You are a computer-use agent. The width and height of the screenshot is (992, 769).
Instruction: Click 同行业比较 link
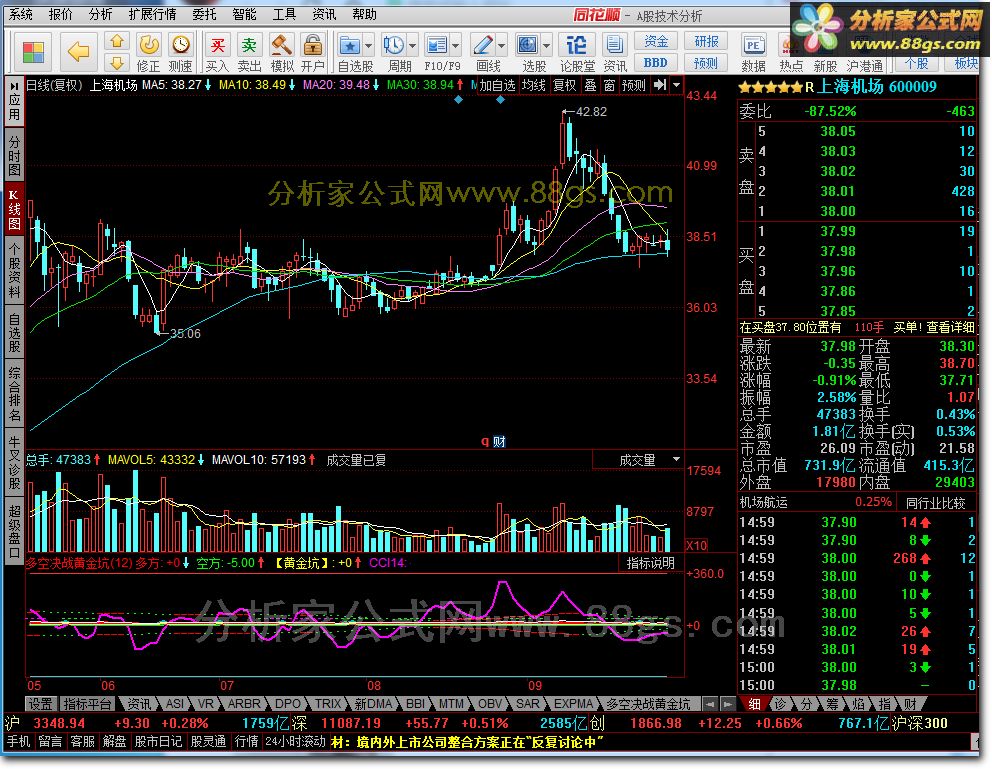click(x=936, y=503)
